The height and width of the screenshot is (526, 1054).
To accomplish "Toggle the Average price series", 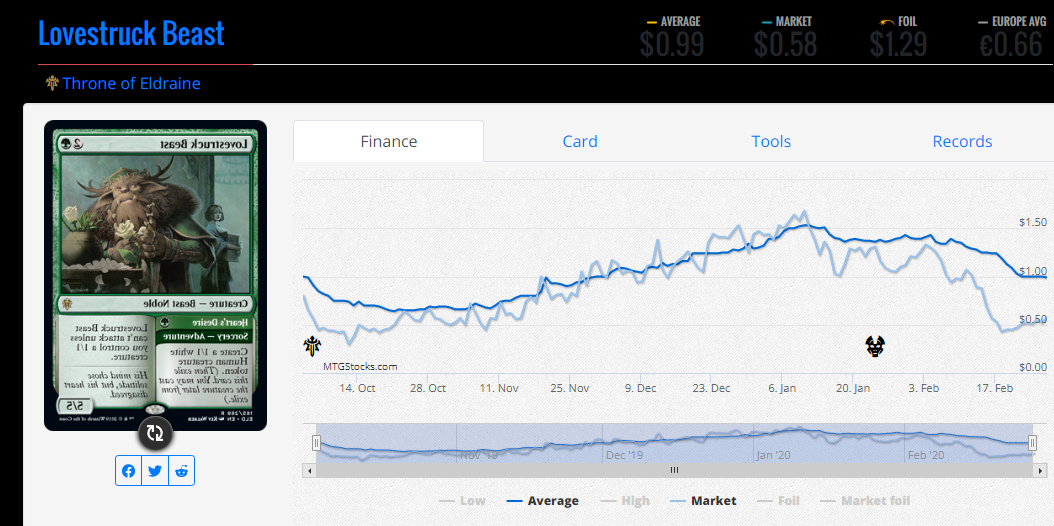I will click(x=542, y=500).
